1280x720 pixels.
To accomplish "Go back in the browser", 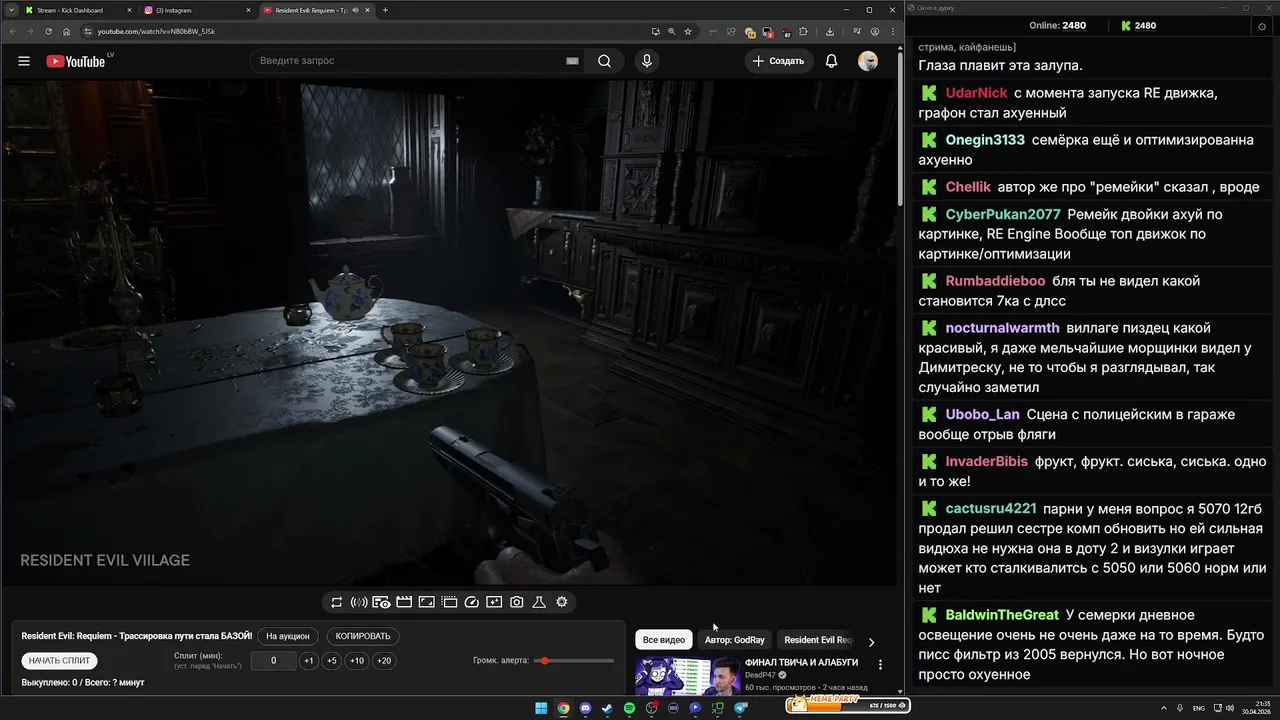I will (11, 31).
